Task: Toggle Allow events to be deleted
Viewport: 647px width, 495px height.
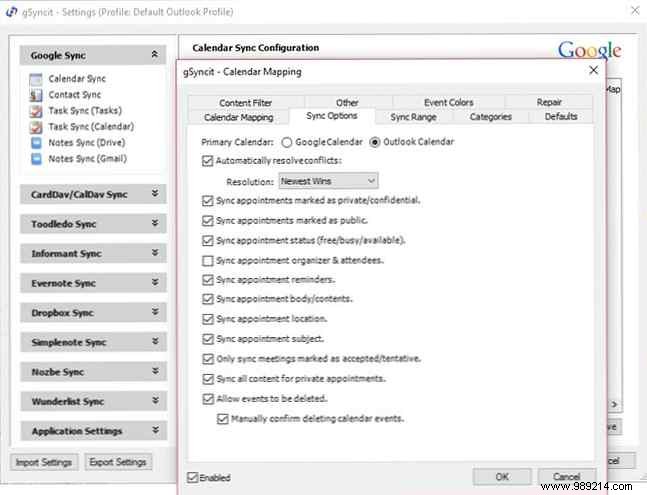Action: coord(208,399)
